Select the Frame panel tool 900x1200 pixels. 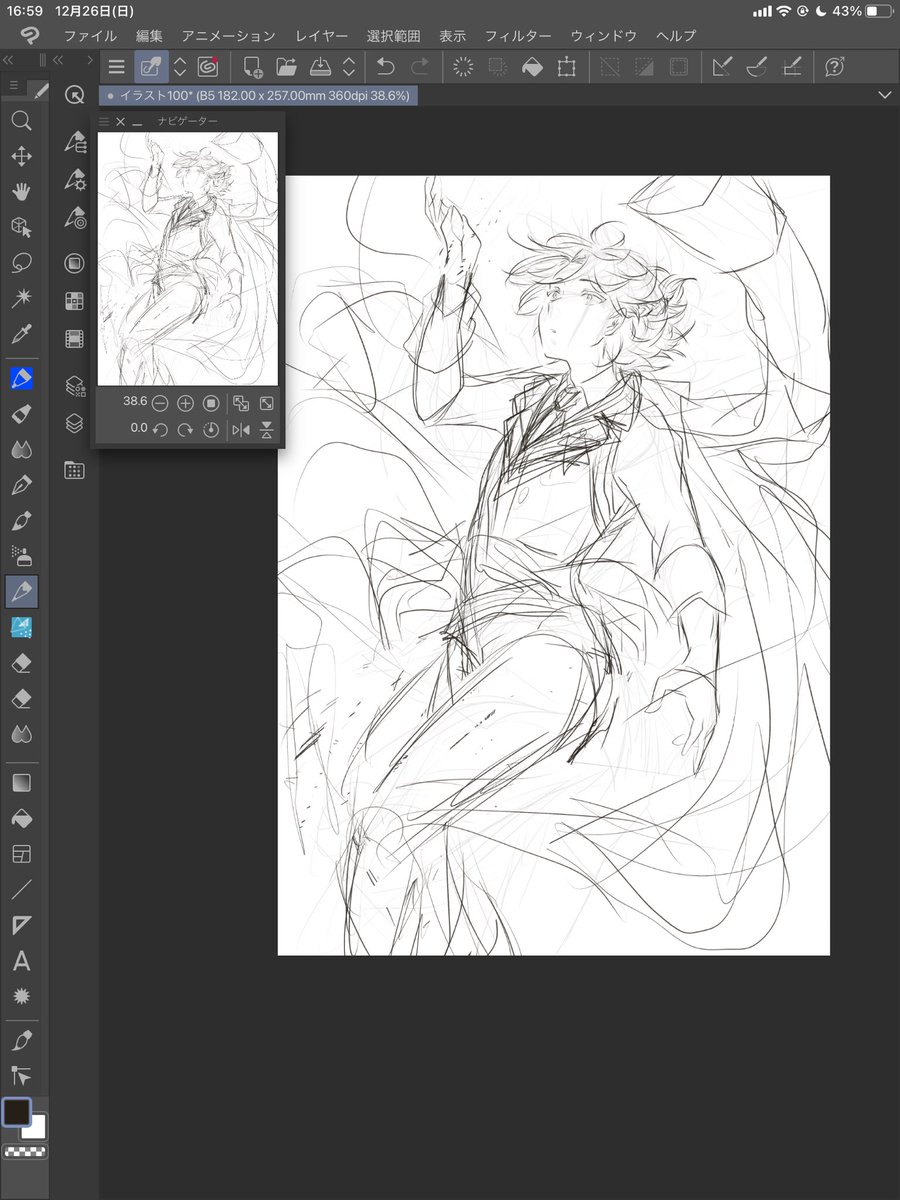21,854
